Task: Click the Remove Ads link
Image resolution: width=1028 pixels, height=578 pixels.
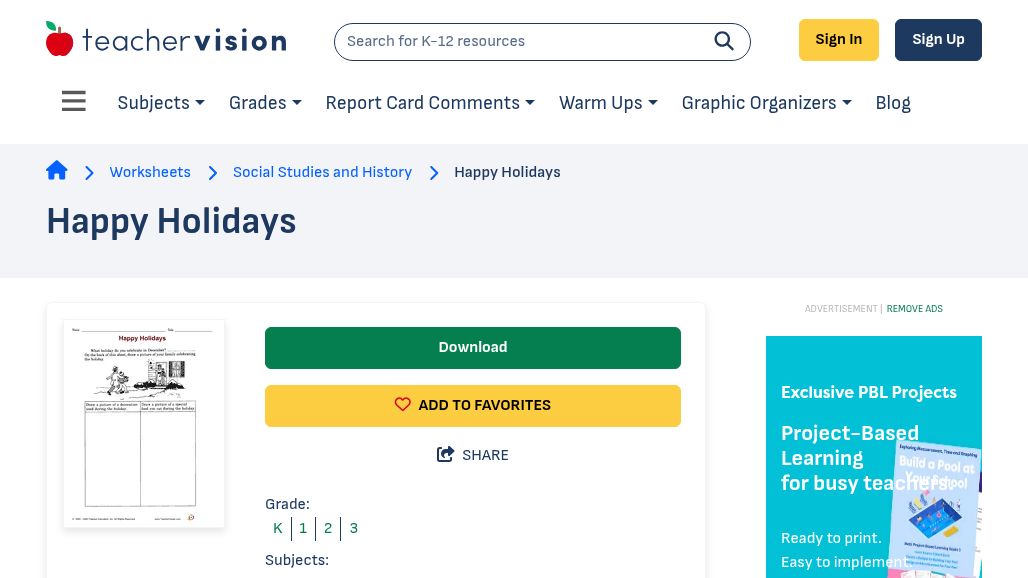Action: (x=914, y=309)
